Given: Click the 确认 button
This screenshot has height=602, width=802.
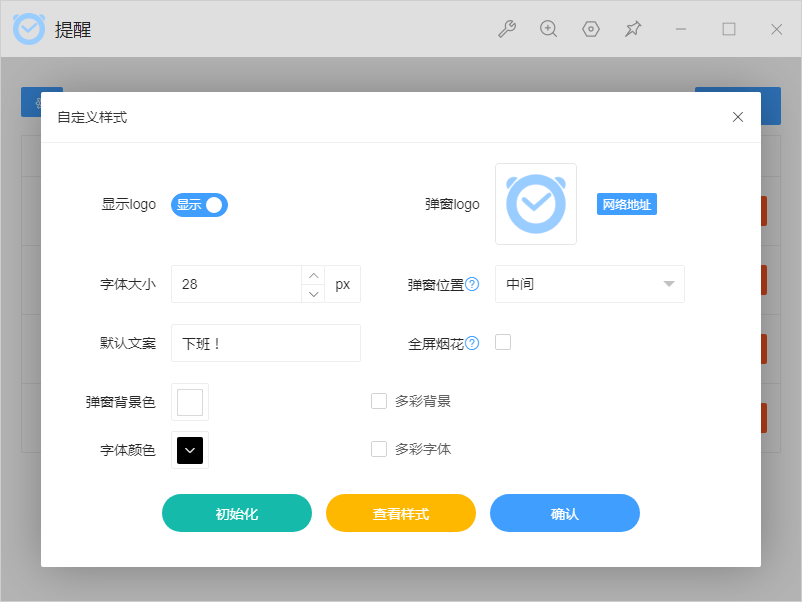Looking at the screenshot, I should 565,513.
